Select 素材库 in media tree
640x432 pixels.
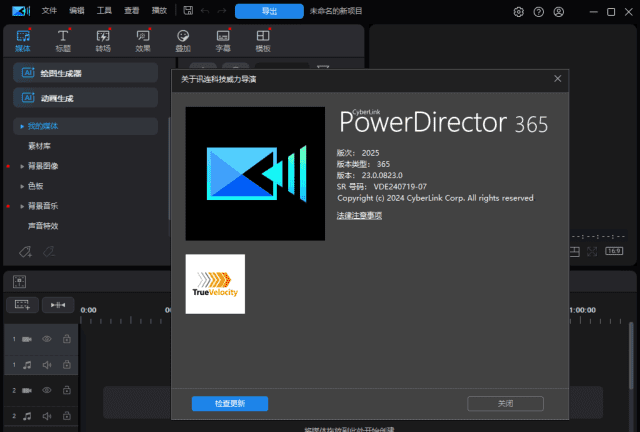(39, 146)
